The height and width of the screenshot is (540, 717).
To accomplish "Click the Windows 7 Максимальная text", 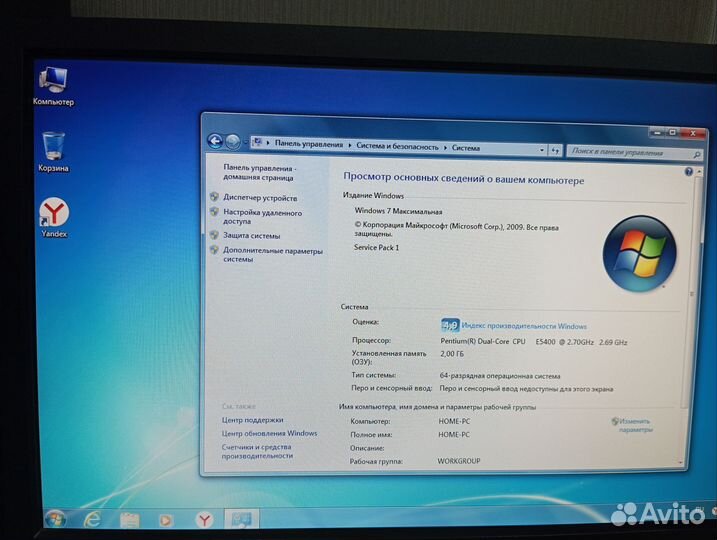I will tap(398, 211).
